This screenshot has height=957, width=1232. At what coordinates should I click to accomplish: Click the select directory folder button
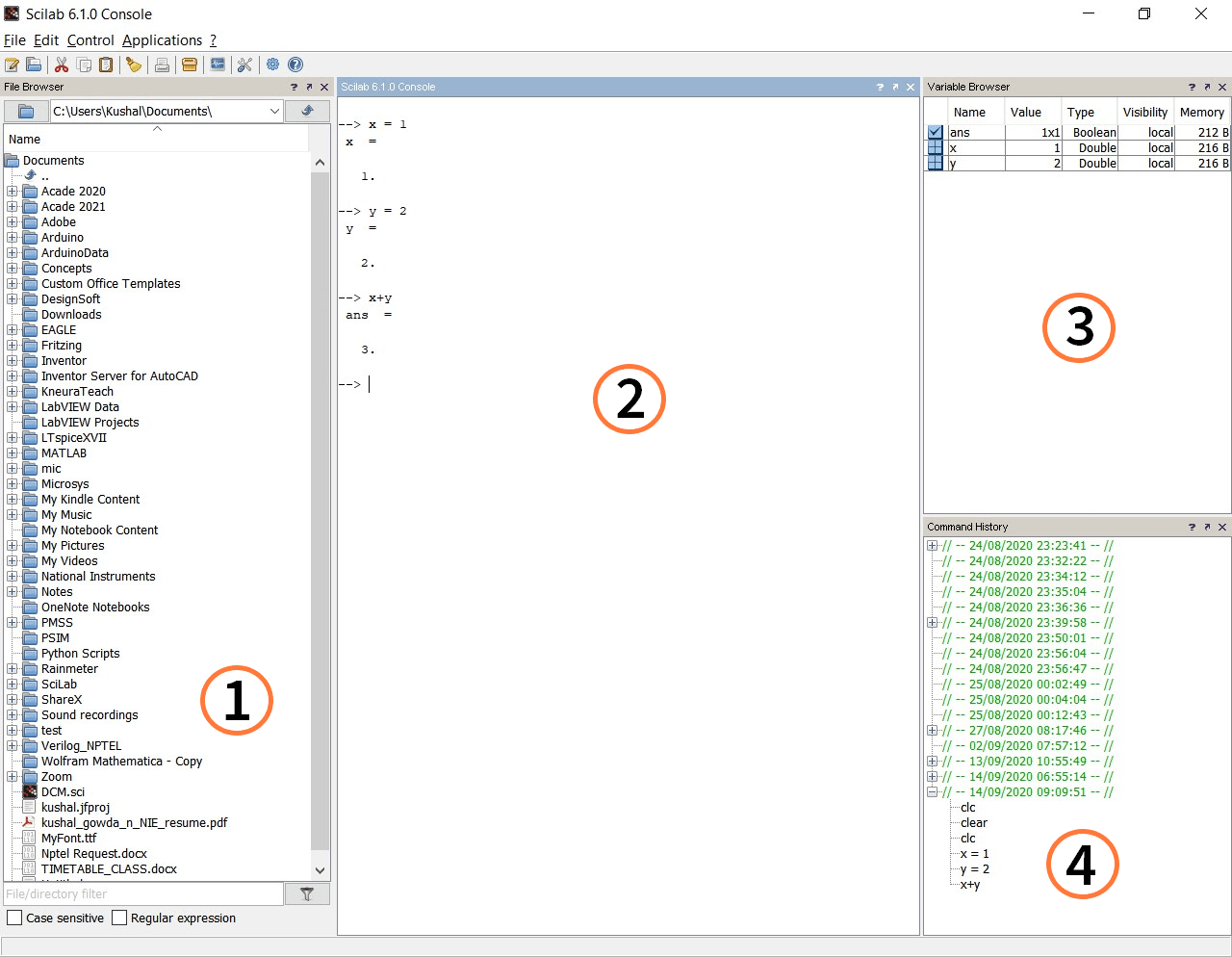click(26, 112)
